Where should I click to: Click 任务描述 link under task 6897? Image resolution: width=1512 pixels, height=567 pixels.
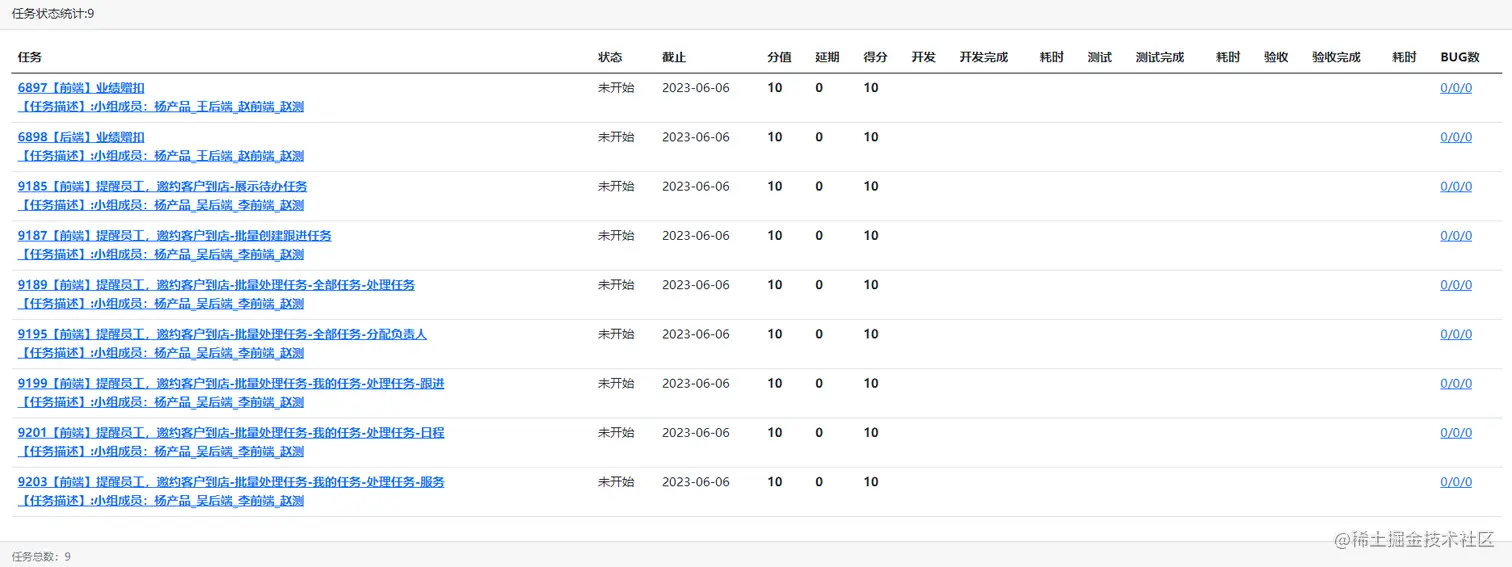(161, 106)
